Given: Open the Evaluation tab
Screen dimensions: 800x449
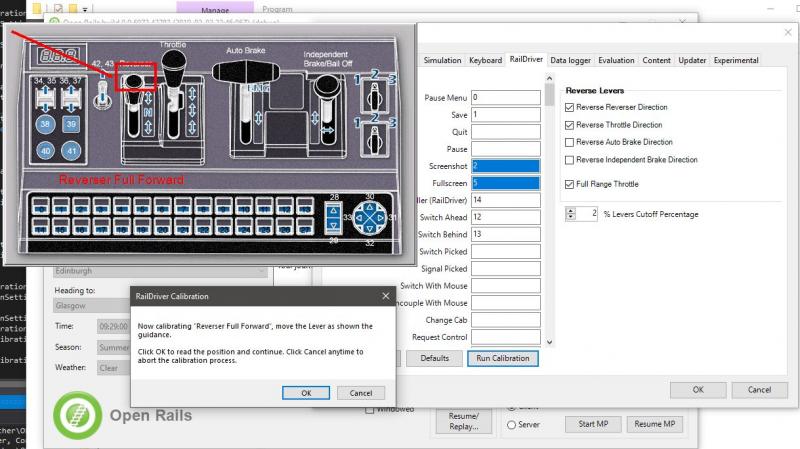Looking at the screenshot, I should [x=616, y=60].
